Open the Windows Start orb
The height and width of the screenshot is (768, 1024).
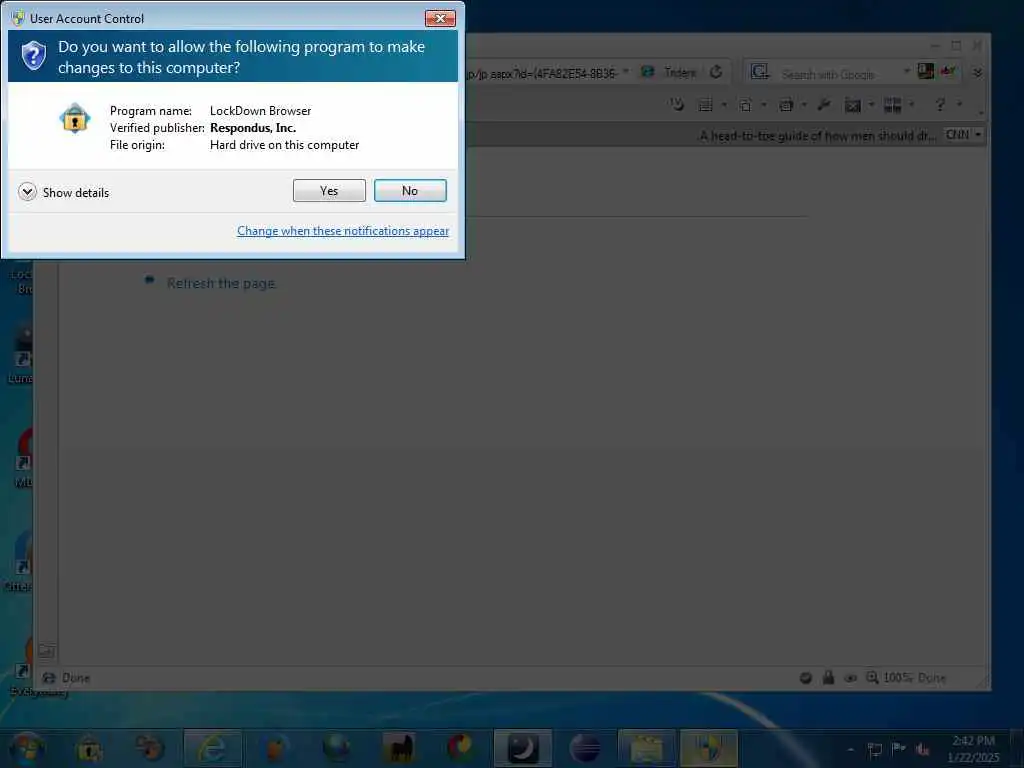coord(25,749)
